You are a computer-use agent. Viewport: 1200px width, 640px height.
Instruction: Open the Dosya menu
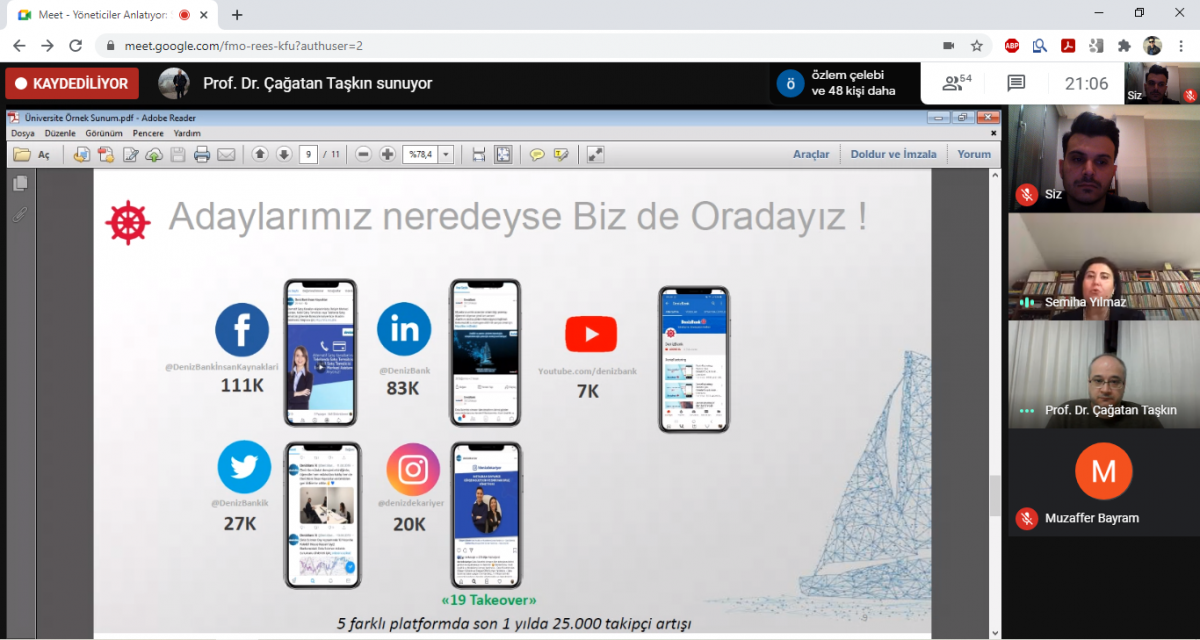[x=23, y=133]
